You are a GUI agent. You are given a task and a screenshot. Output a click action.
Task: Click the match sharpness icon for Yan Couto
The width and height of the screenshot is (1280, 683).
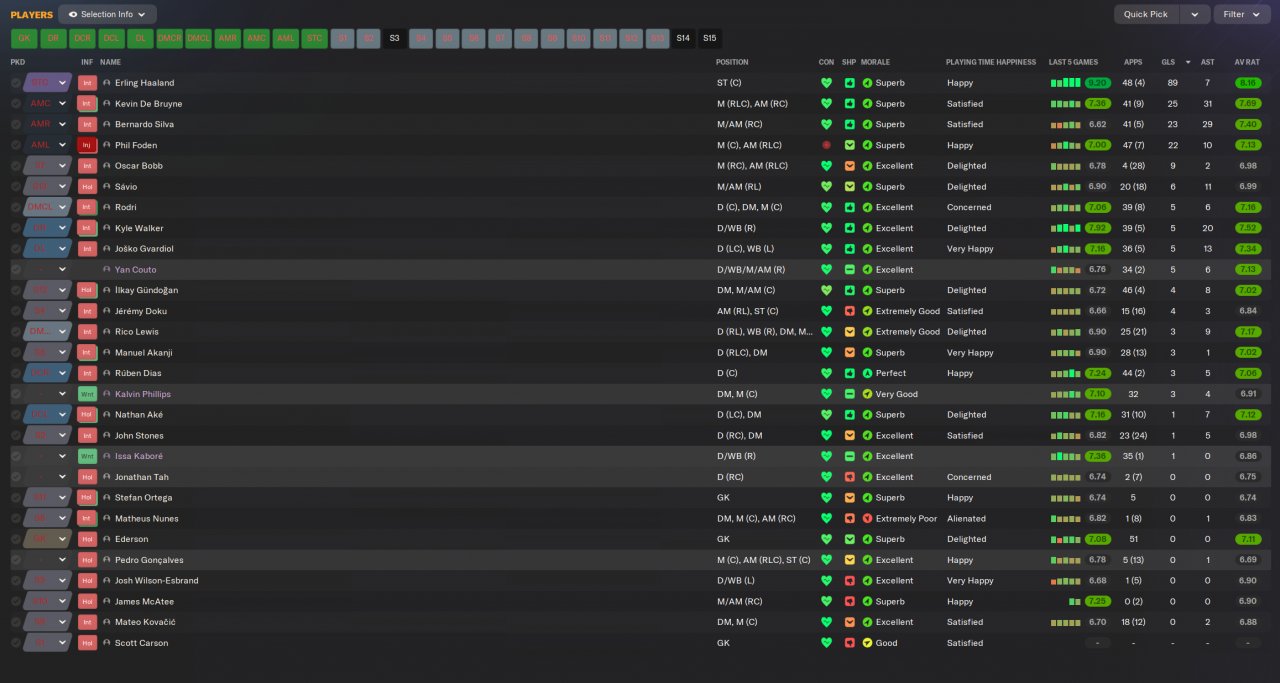(850, 270)
